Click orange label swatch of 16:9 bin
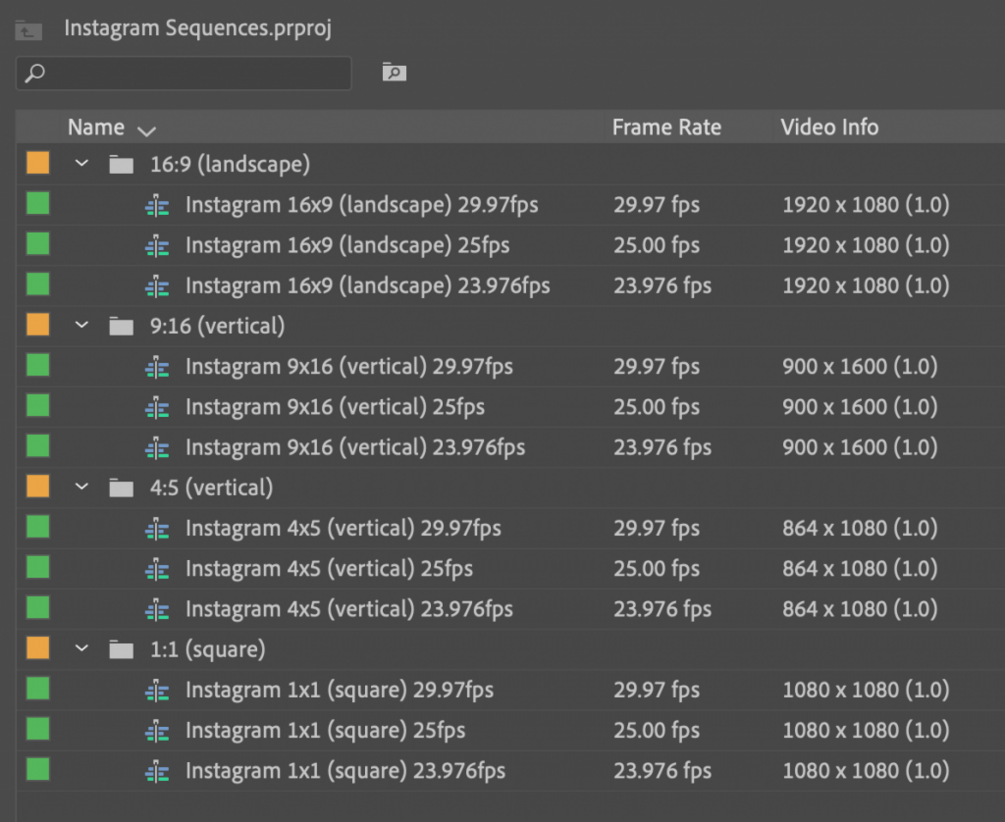The image size is (1005, 822). (x=38, y=164)
